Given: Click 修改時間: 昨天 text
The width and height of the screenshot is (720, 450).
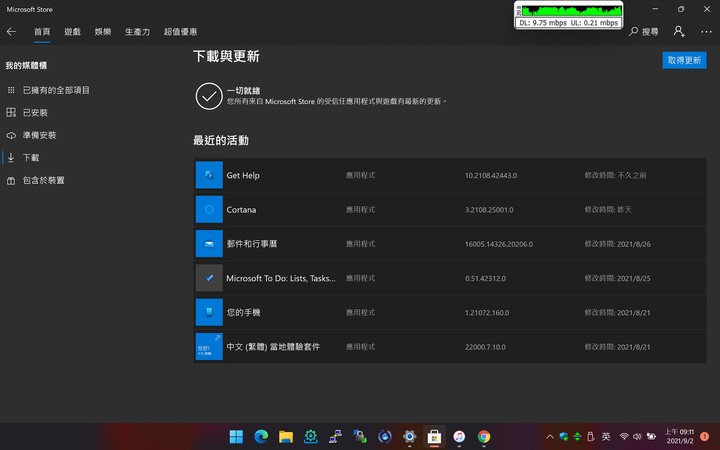Looking at the screenshot, I should pos(608,210).
